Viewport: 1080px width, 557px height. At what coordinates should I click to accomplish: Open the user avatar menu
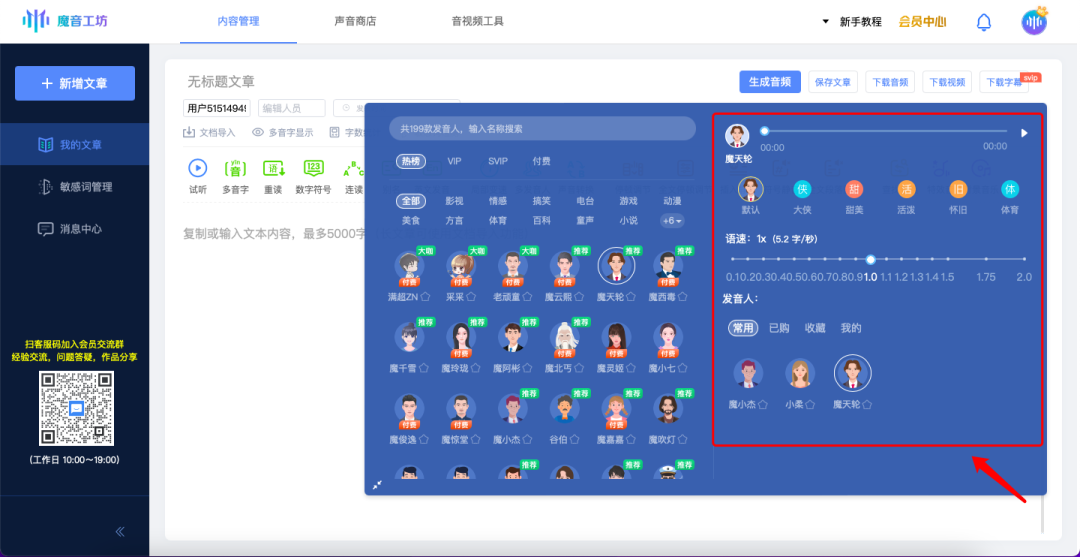point(1035,21)
